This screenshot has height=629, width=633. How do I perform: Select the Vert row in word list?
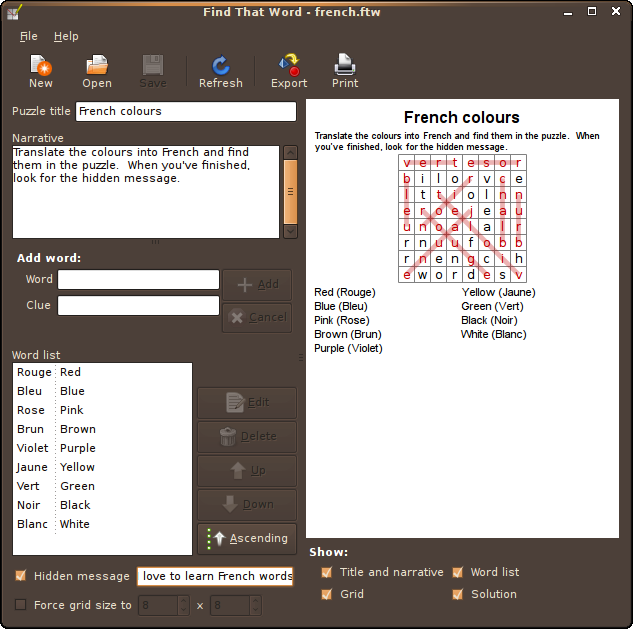click(103, 486)
